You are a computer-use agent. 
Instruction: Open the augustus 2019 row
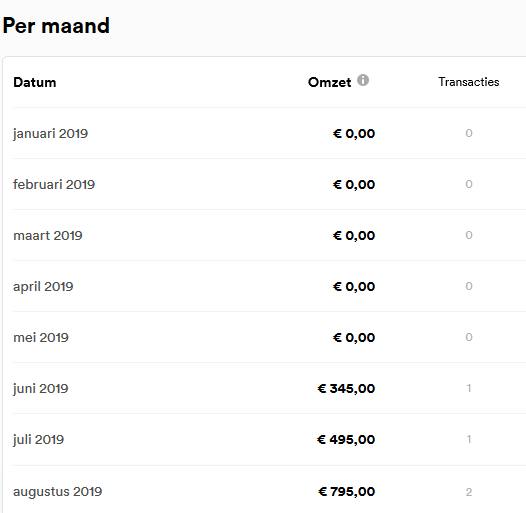point(269,492)
